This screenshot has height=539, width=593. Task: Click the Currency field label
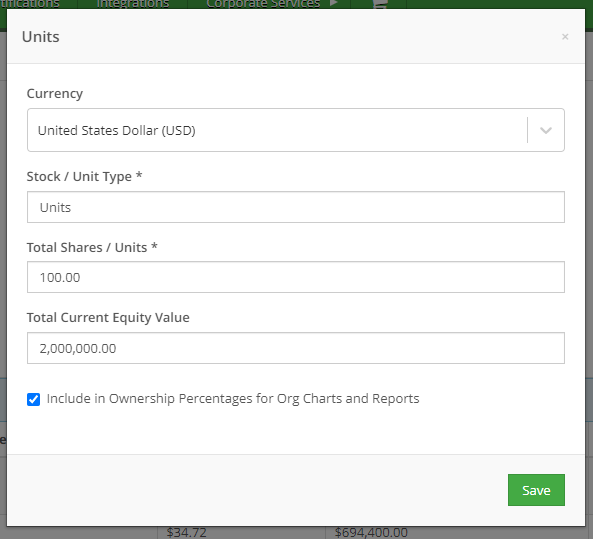click(54, 93)
